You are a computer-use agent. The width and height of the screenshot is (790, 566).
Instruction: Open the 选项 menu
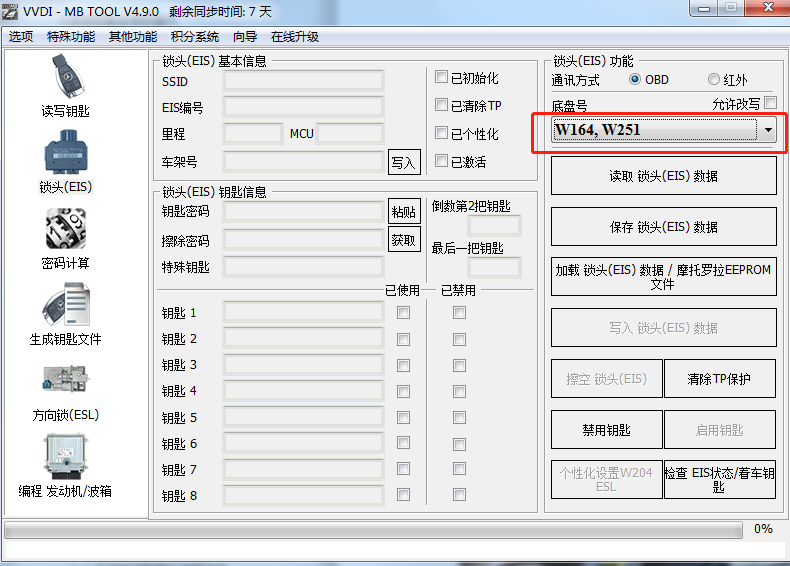(x=21, y=37)
